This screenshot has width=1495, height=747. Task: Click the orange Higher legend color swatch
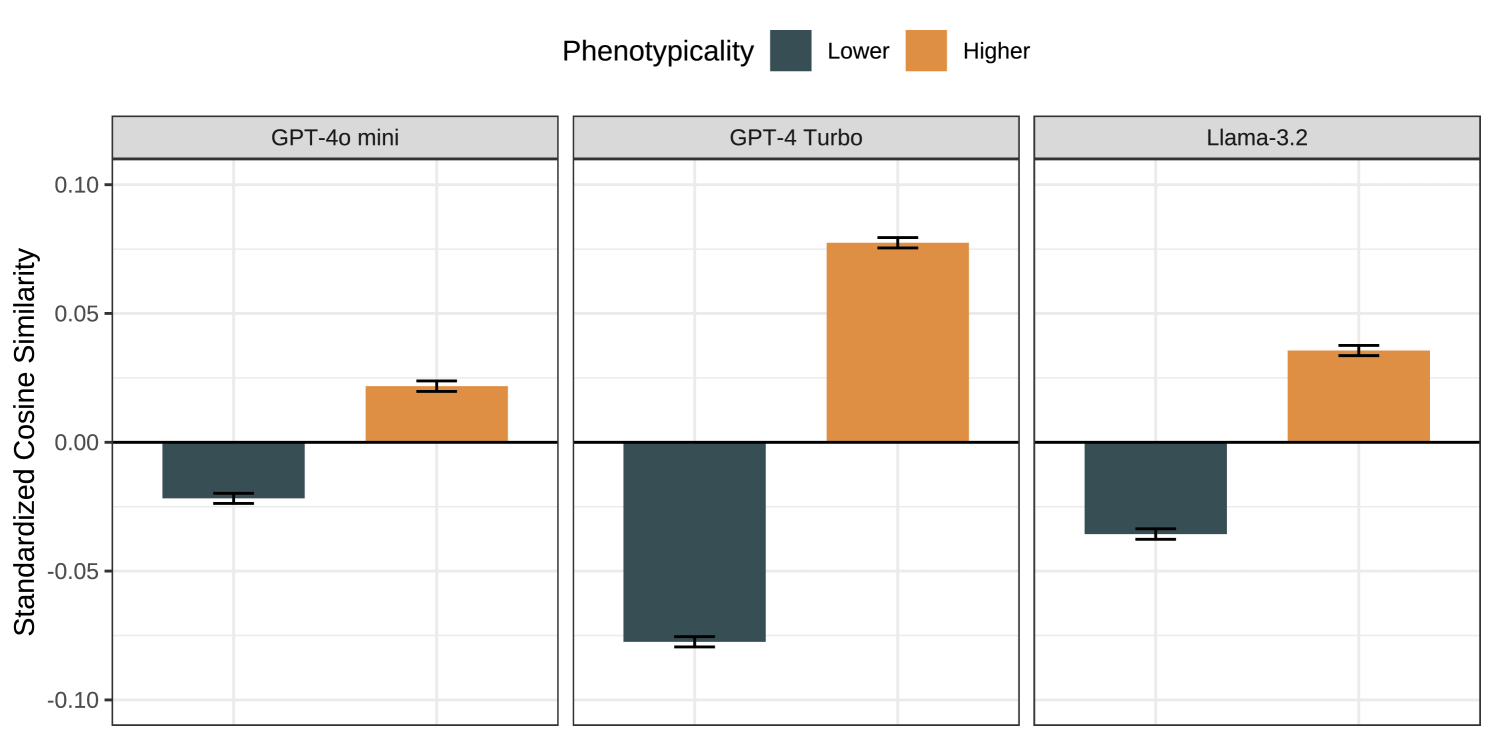click(x=926, y=51)
